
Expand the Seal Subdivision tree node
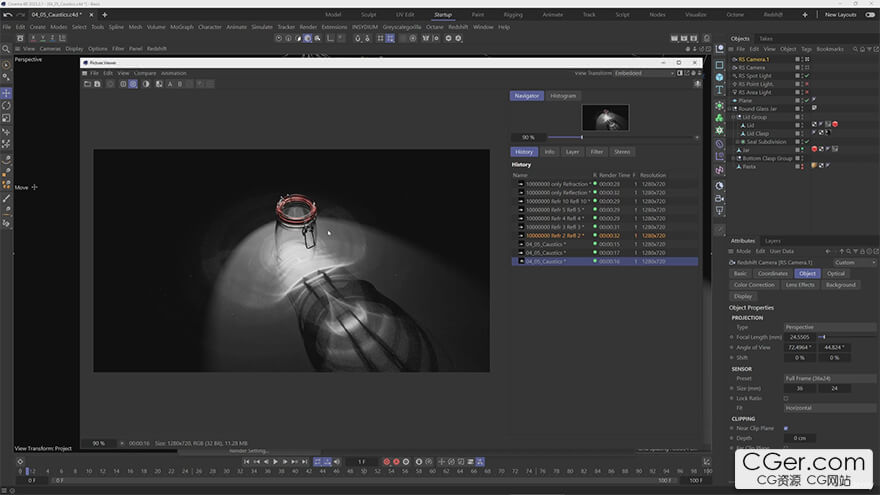point(737,142)
